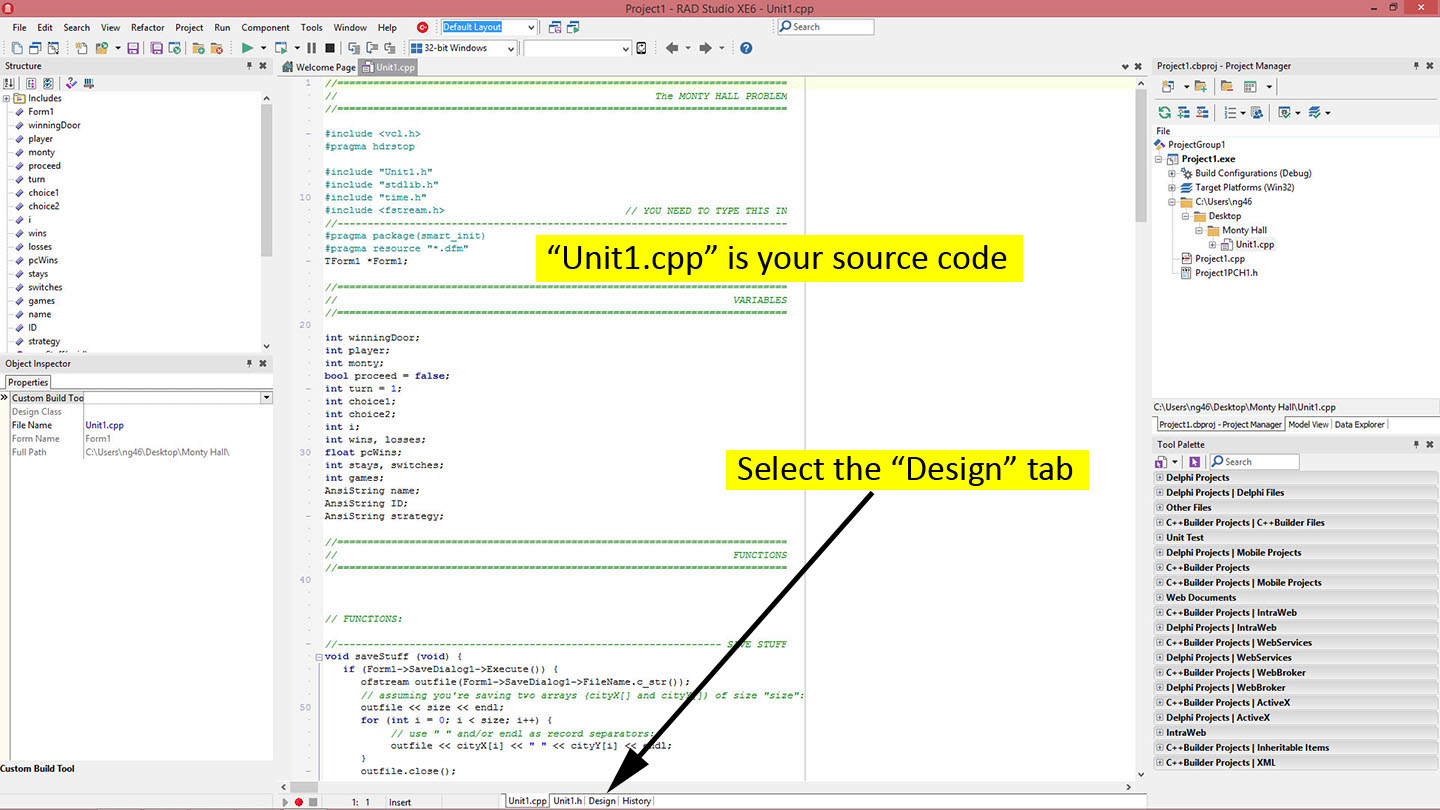Open the Component menu
Screen dimensions: 1440x810
[265, 27]
